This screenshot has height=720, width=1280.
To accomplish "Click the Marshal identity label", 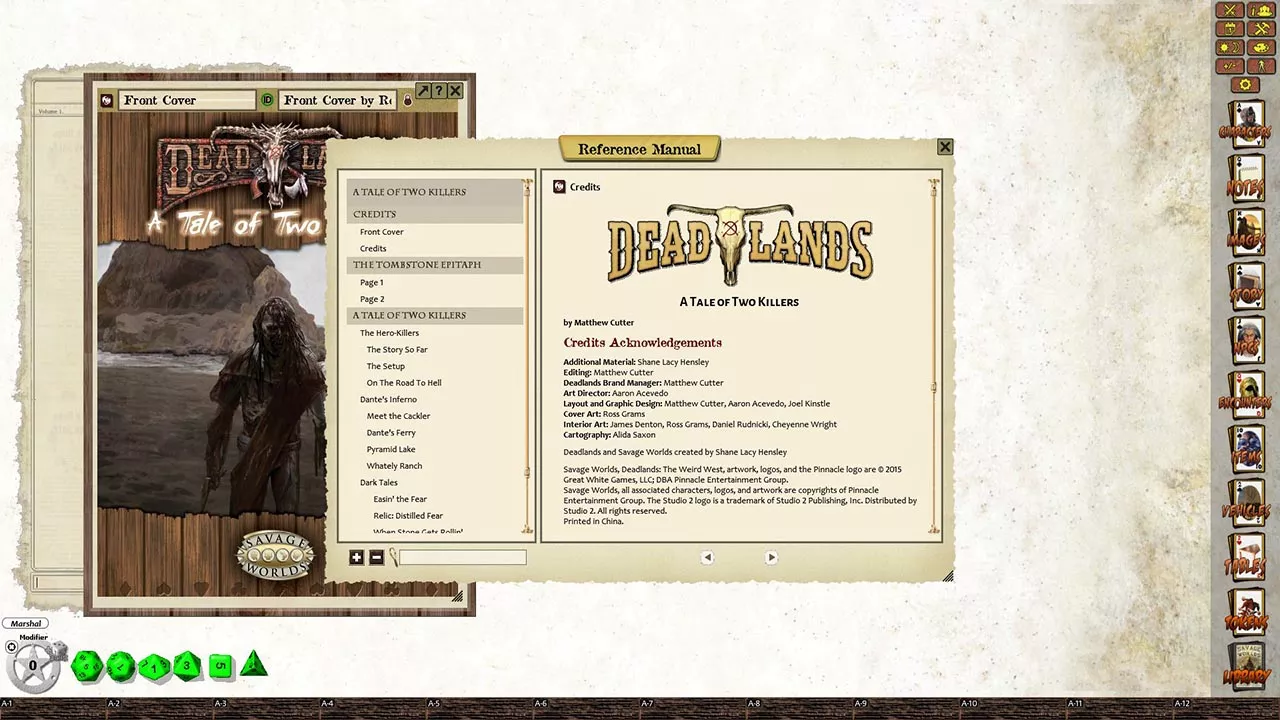I will coord(26,623).
